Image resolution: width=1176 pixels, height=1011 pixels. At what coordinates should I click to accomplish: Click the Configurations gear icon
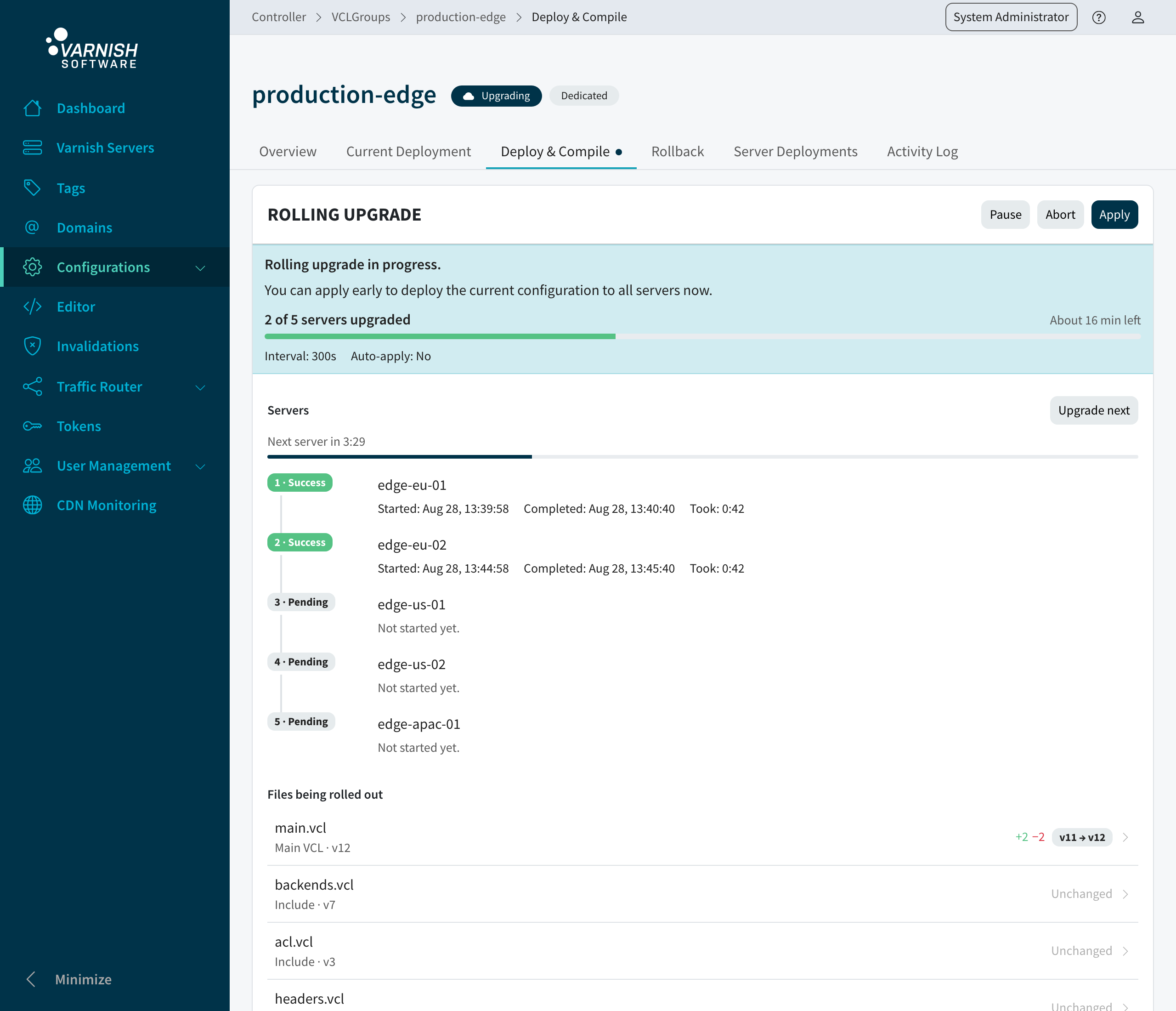[32, 267]
